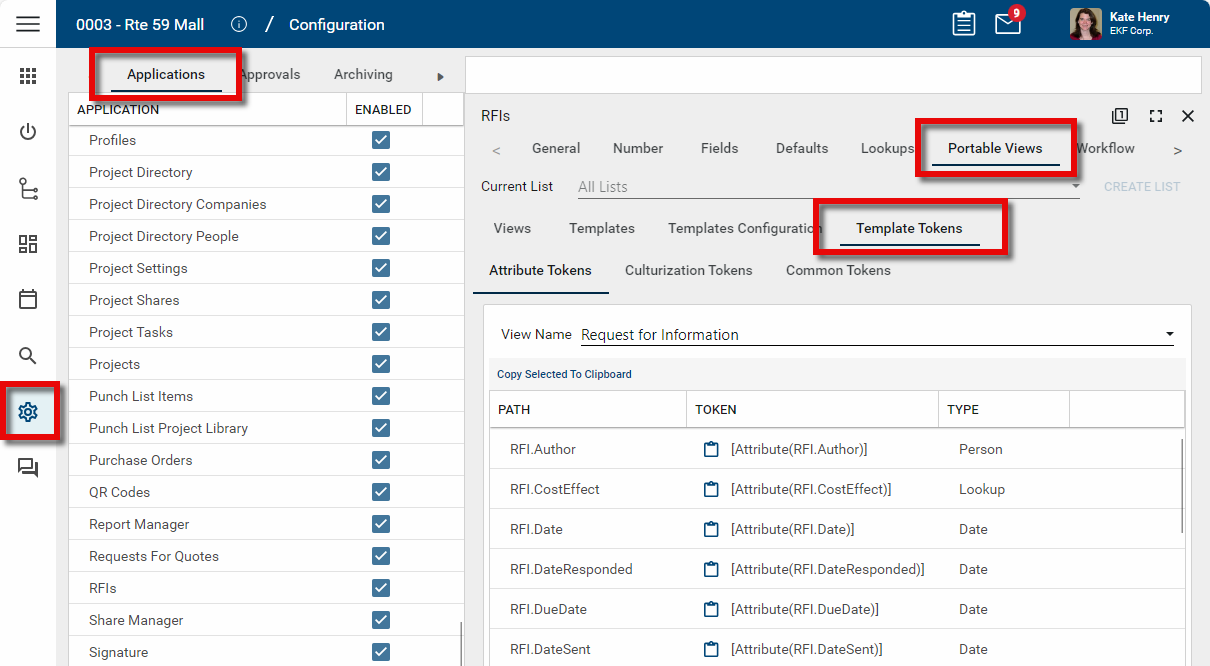Open the mail inbox with 9 notifications

tap(1008, 24)
